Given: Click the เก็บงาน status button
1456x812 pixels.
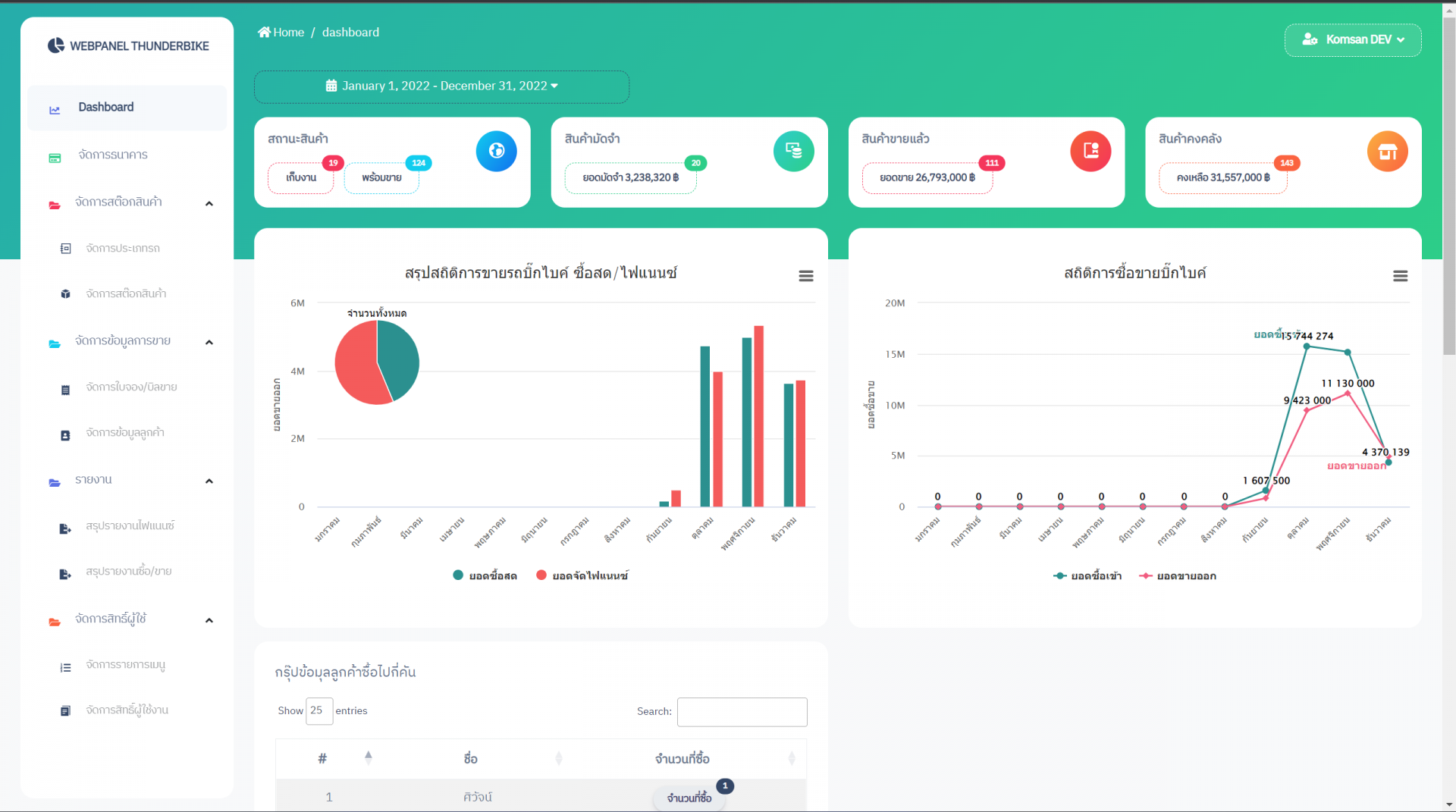Looking at the screenshot, I should pos(300,177).
